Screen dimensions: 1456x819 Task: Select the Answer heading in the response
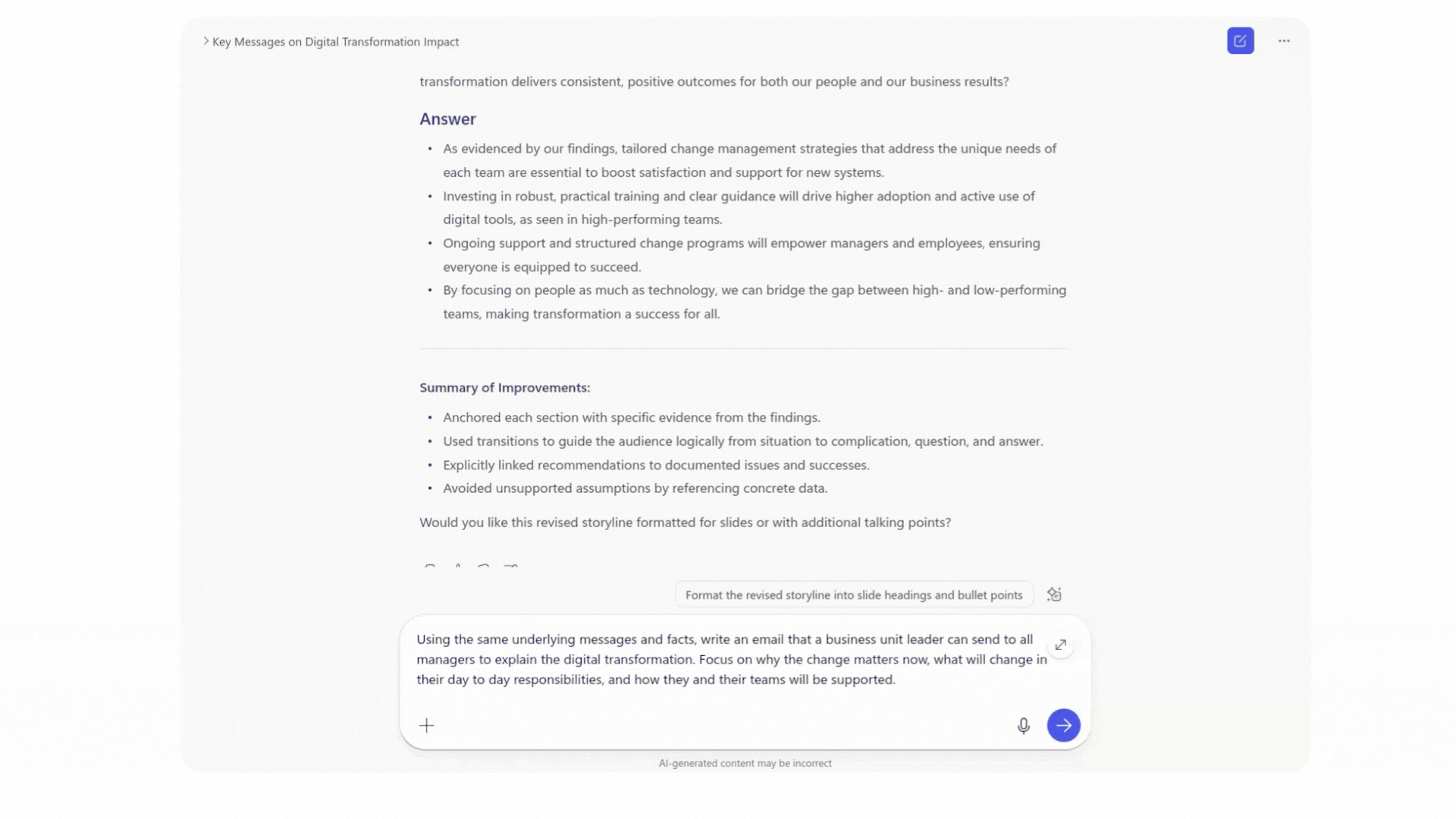pyautogui.click(x=447, y=119)
